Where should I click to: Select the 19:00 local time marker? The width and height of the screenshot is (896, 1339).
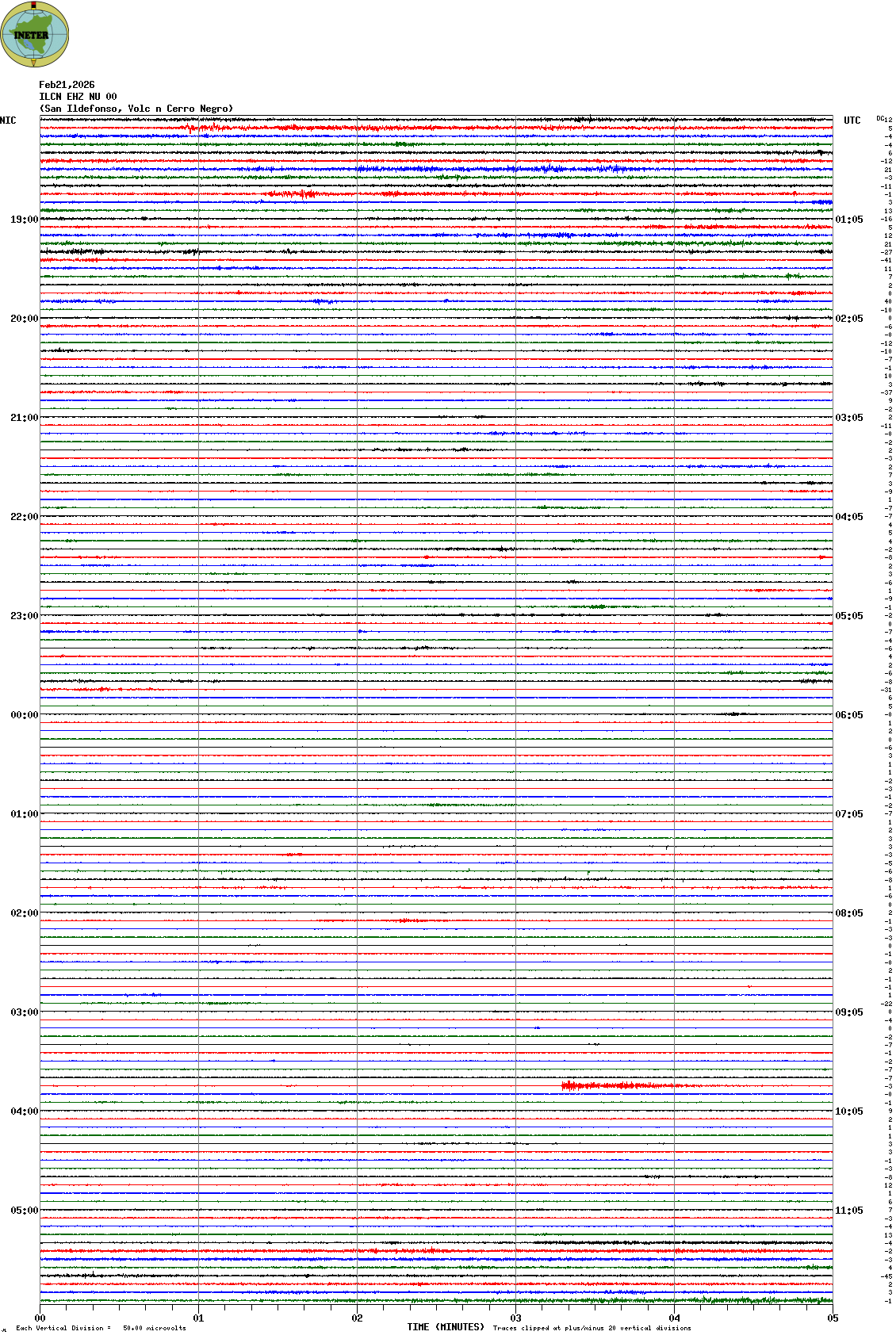coord(24,220)
